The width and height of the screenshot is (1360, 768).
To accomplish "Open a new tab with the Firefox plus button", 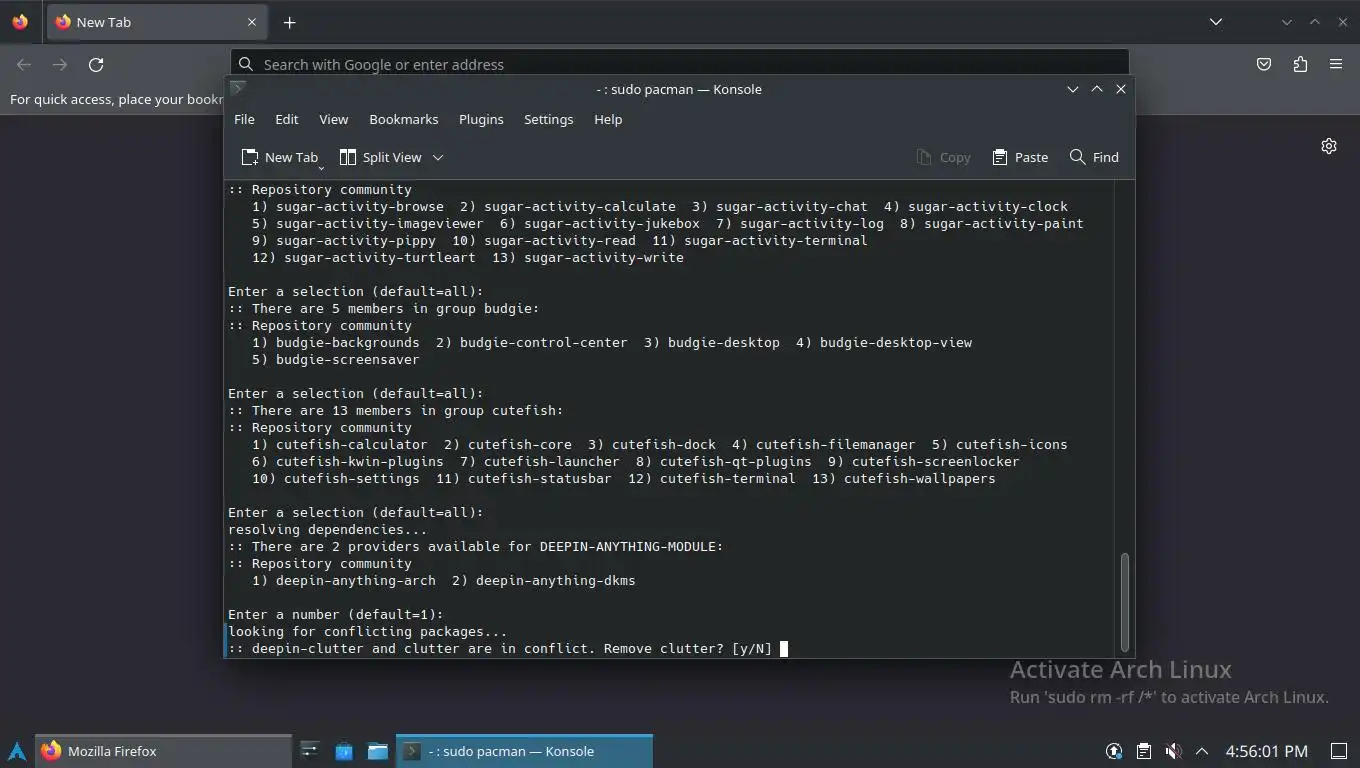I will click(x=289, y=22).
